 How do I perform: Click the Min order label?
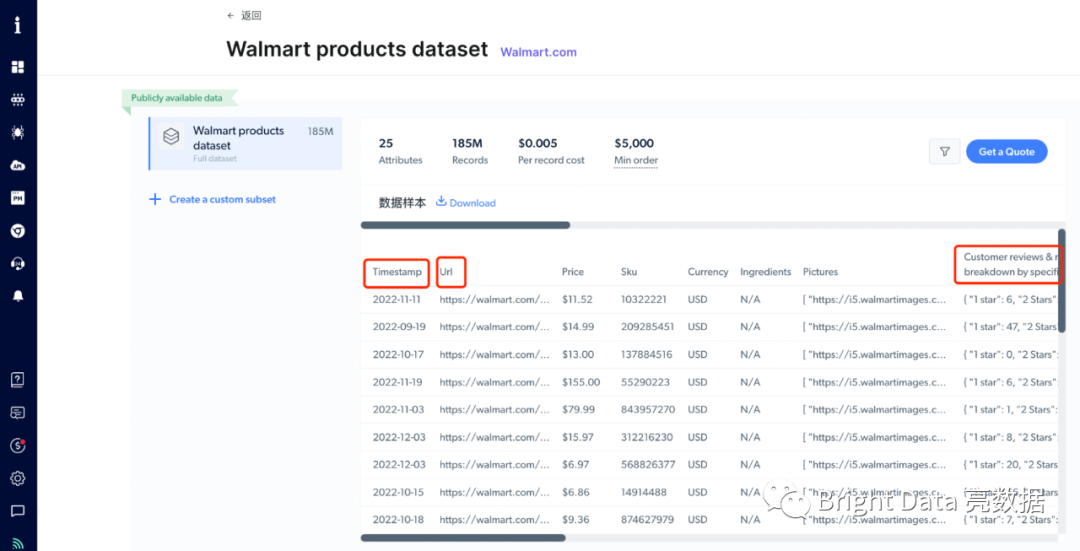(636, 160)
